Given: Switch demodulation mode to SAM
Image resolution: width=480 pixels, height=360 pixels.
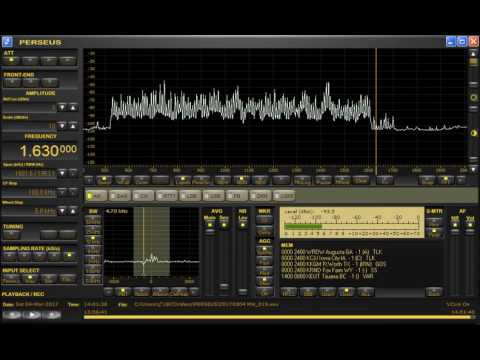Looking at the screenshot, I should pyautogui.click(x=120, y=196).
